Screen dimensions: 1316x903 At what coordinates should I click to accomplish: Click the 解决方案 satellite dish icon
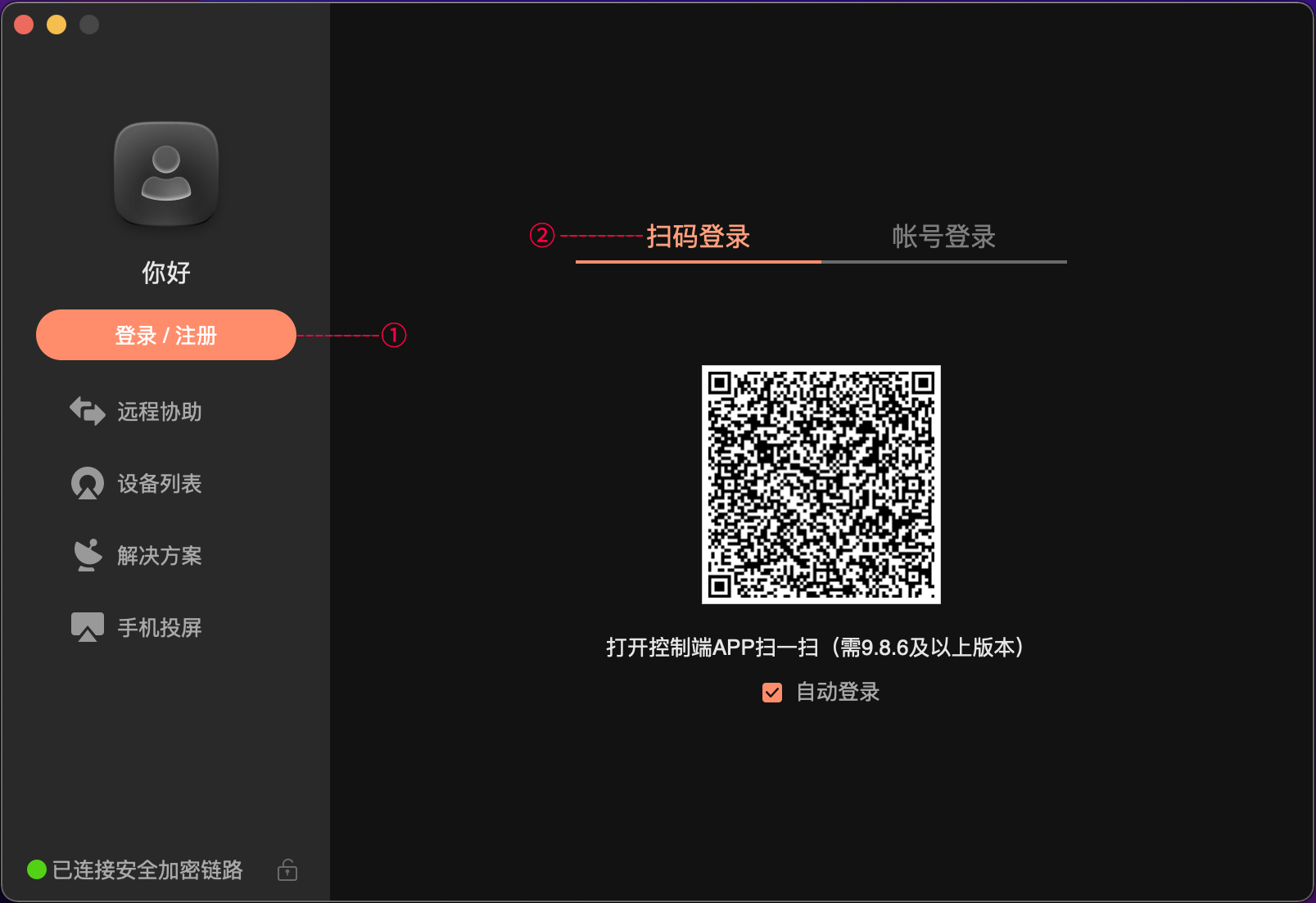88,555
